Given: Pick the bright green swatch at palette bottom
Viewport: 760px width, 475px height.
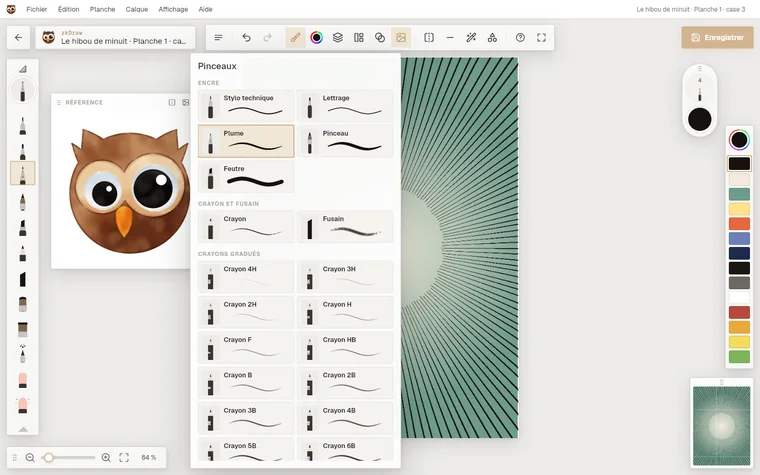Looking at the screenshot, I should 739,357.
